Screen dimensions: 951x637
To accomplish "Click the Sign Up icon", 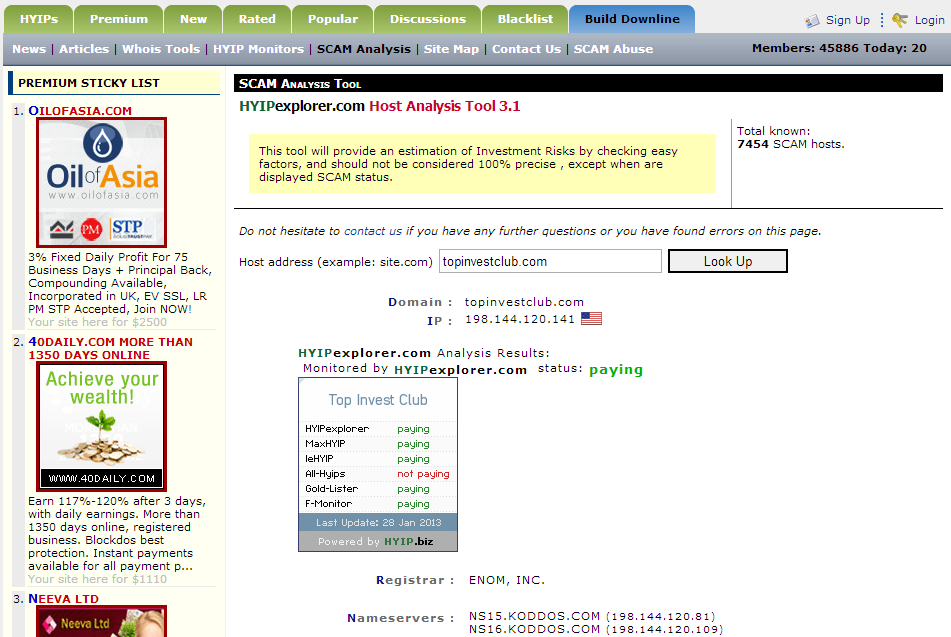I will pyautogui.click(x=812, y=21).
